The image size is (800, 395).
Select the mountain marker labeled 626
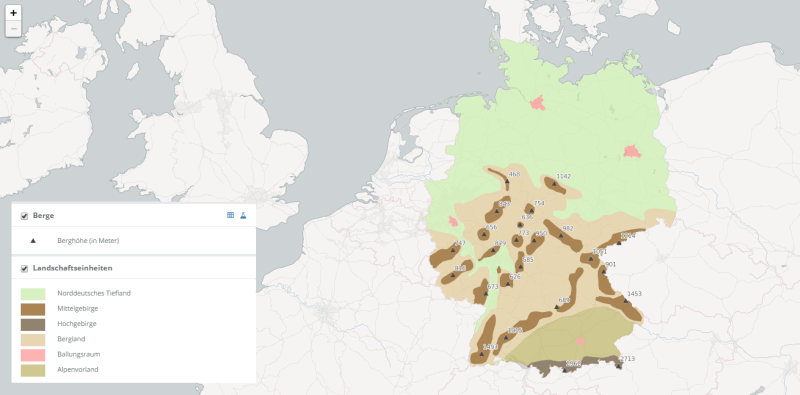[x=508, y=284]
